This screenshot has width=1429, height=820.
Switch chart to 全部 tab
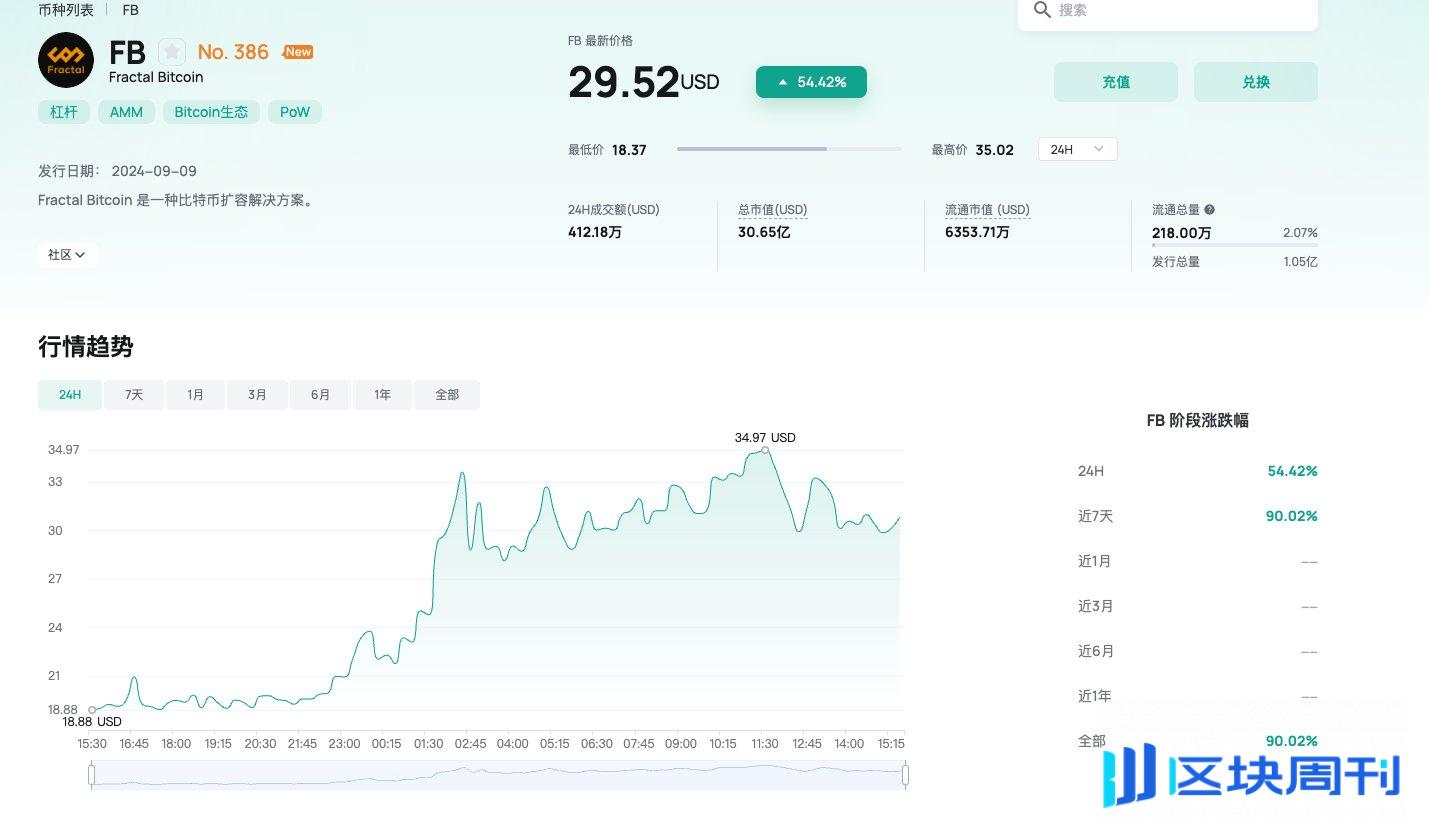447,395
